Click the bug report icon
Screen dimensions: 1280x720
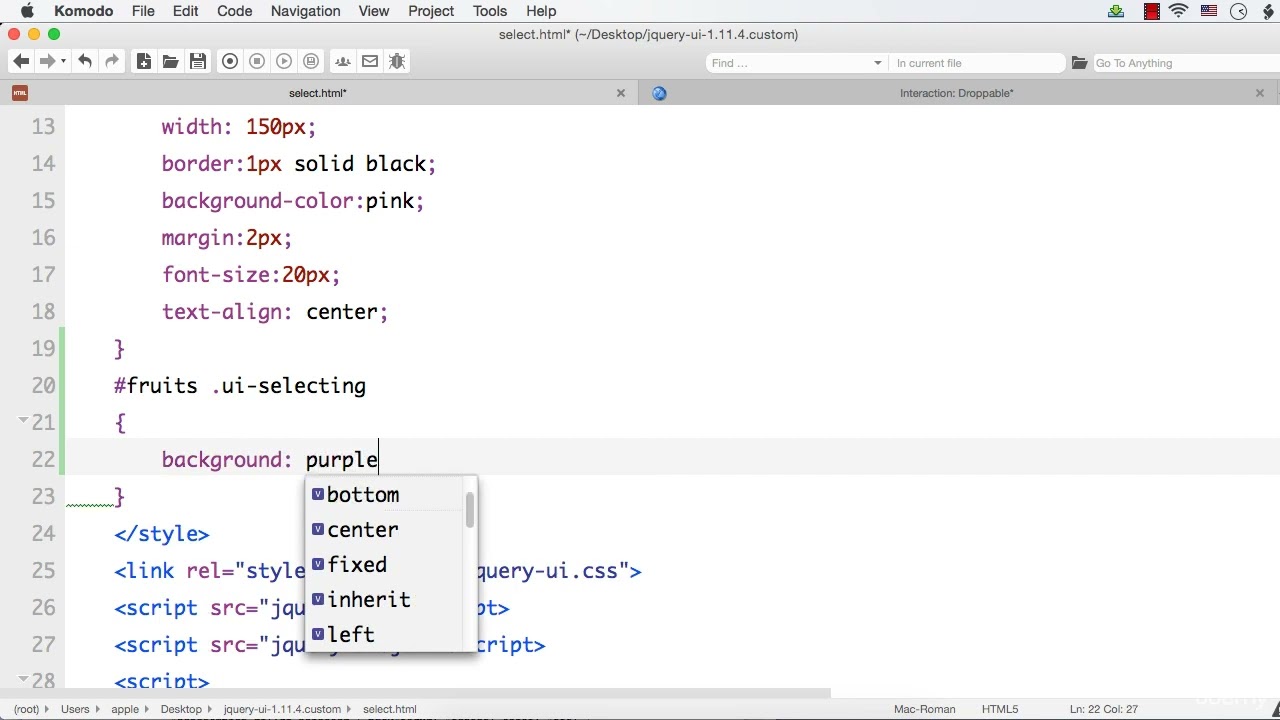pos(397,62)
